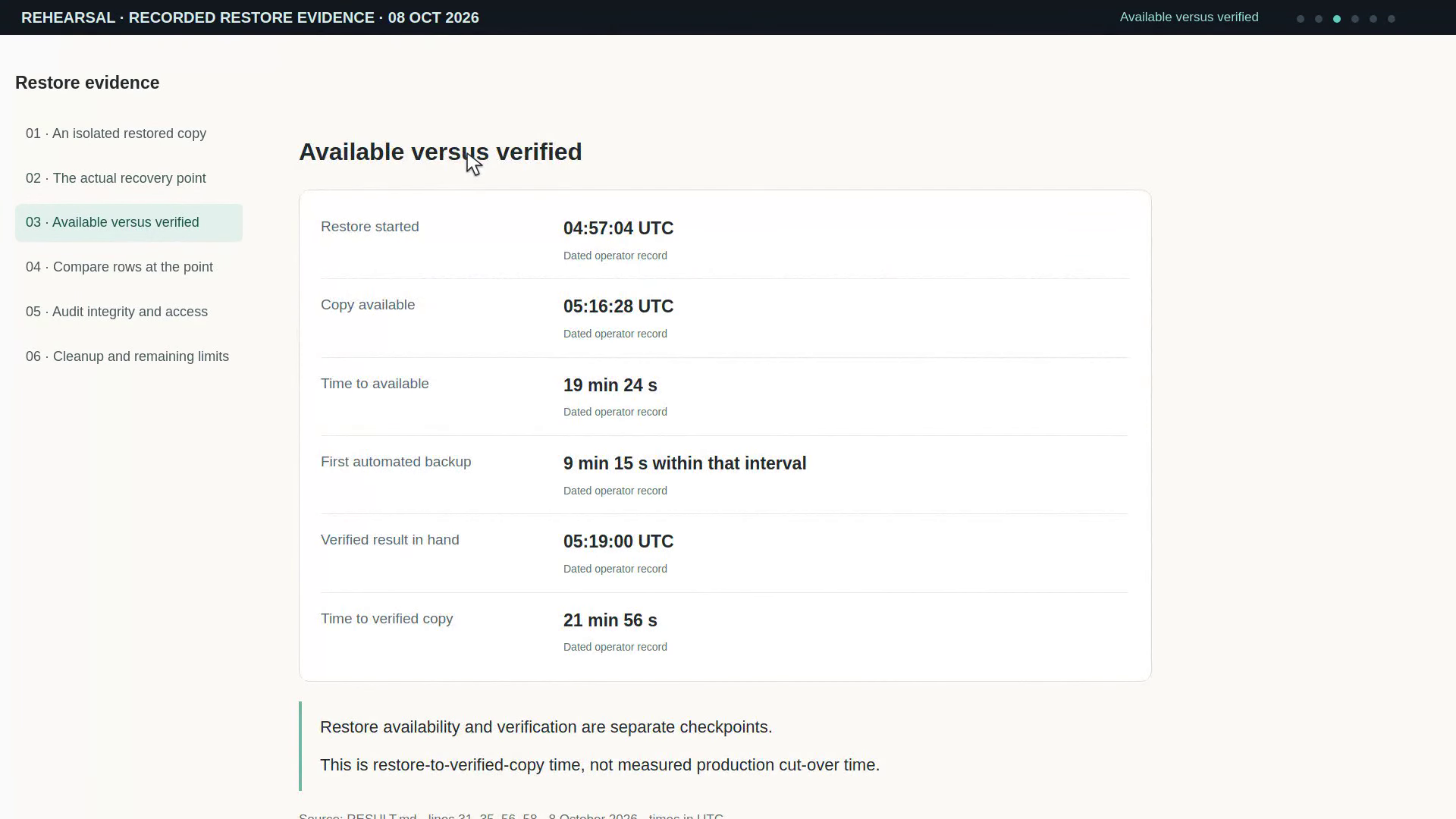Click the Available versus verified header label

(1189, 17)
